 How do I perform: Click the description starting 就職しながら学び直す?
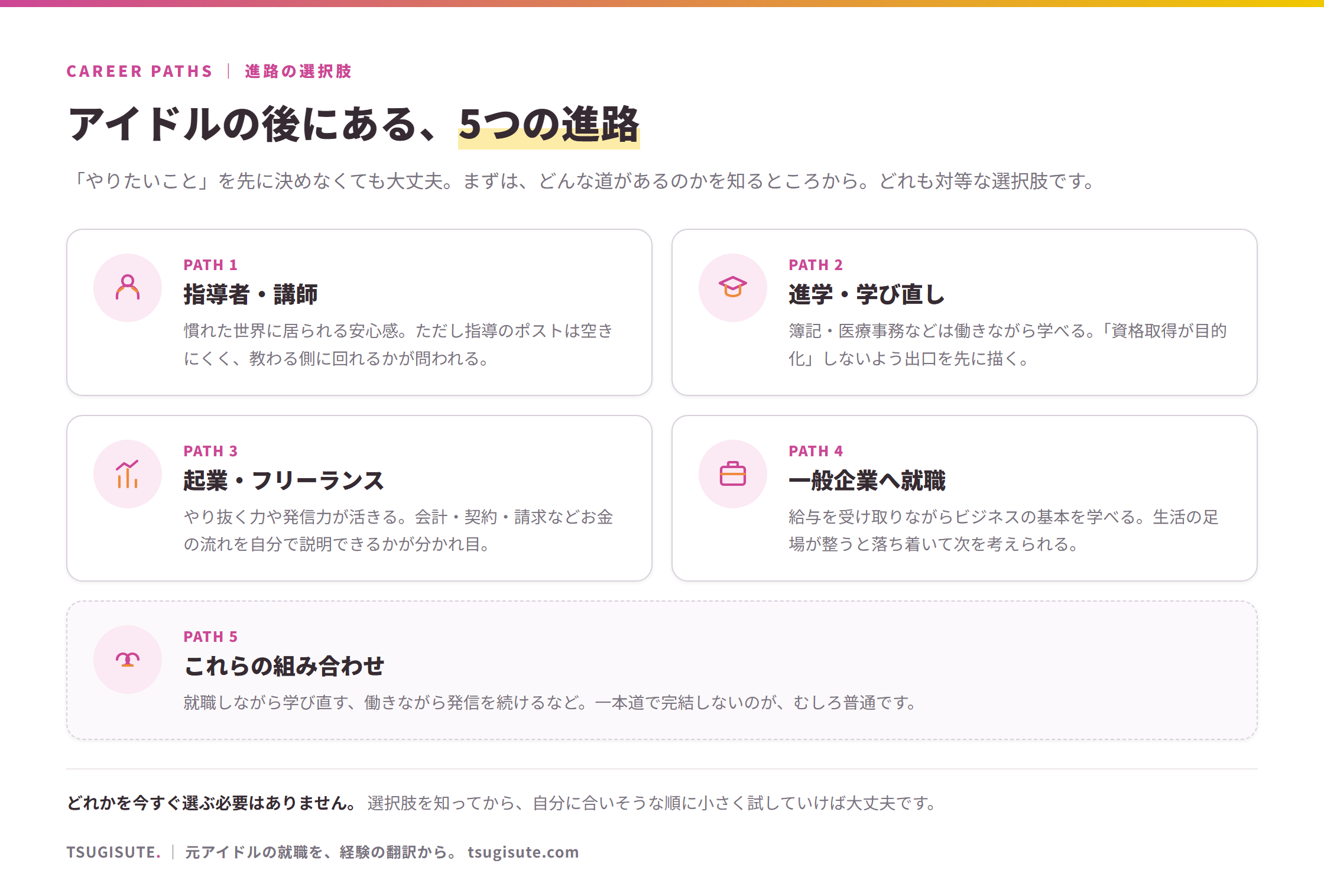tap(551, 703)
